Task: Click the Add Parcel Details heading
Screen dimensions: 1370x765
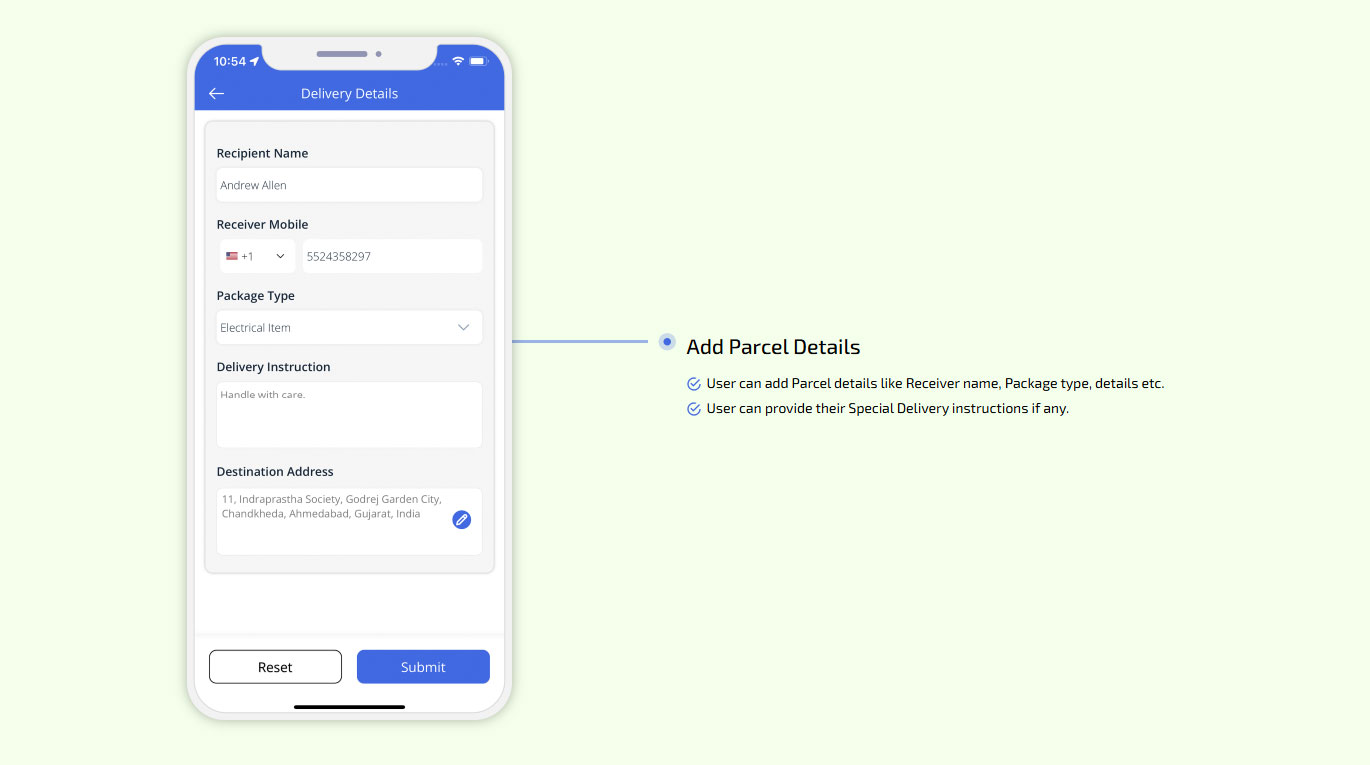Action: [773, 347]
